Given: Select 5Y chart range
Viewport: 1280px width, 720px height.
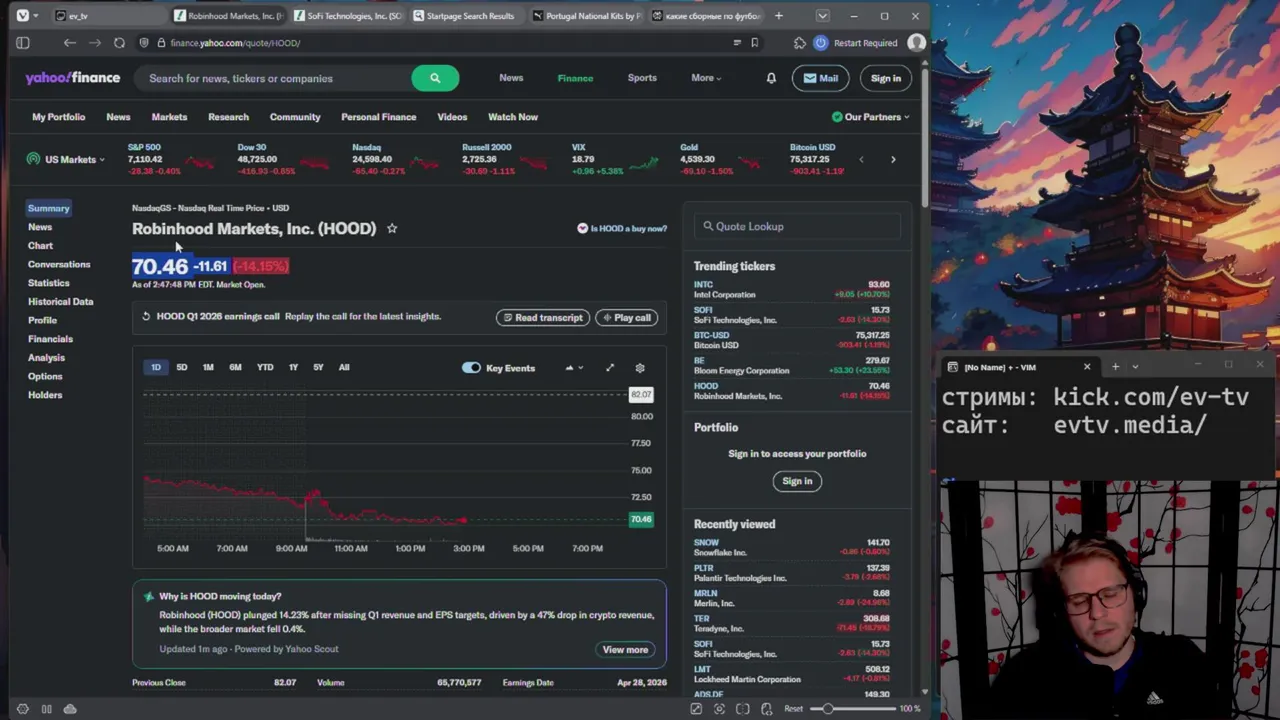Looking at the screenshot, I should [318, 367].
